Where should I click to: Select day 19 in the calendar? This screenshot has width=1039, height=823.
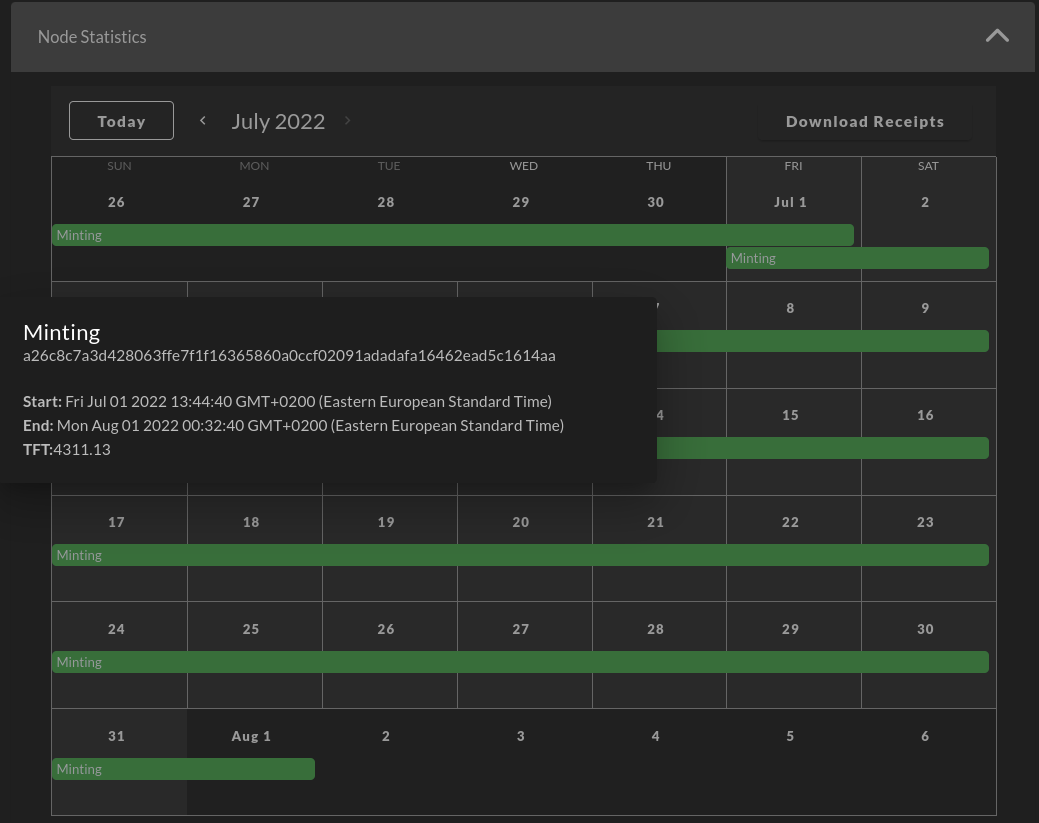coord(386,522)
